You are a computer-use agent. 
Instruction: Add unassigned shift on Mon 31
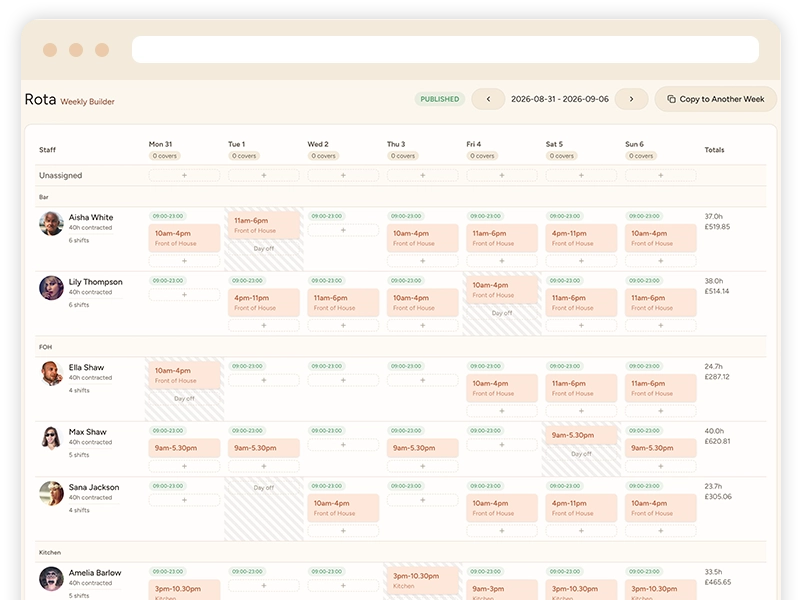click(184, 176)
